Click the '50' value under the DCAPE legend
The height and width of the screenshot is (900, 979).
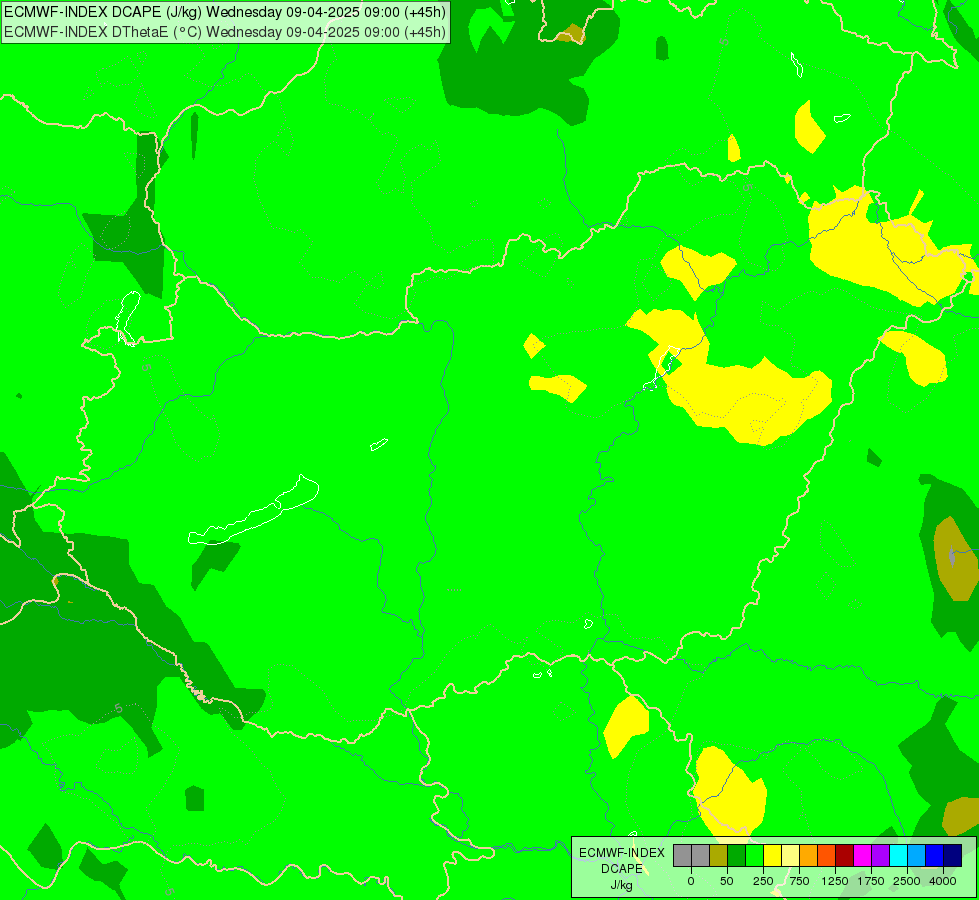coord(727,881)
